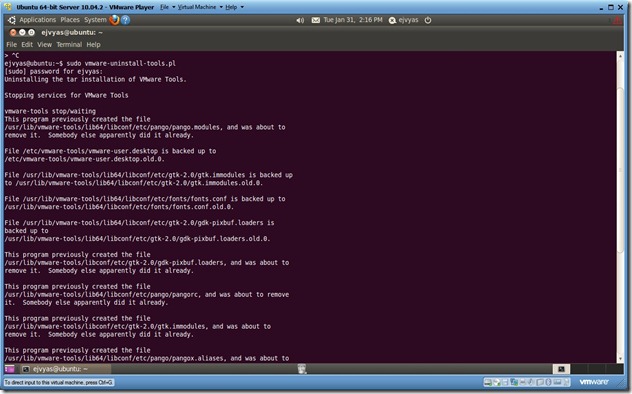Open the System menu in panel
This screenshot has height=394, width=632.
click(95, 20)
